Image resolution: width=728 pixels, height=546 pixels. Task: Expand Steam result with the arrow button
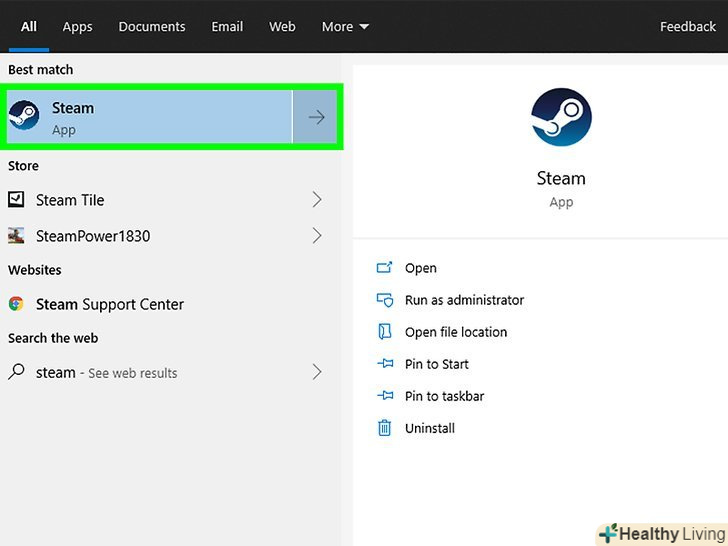[x=316, y=117]
